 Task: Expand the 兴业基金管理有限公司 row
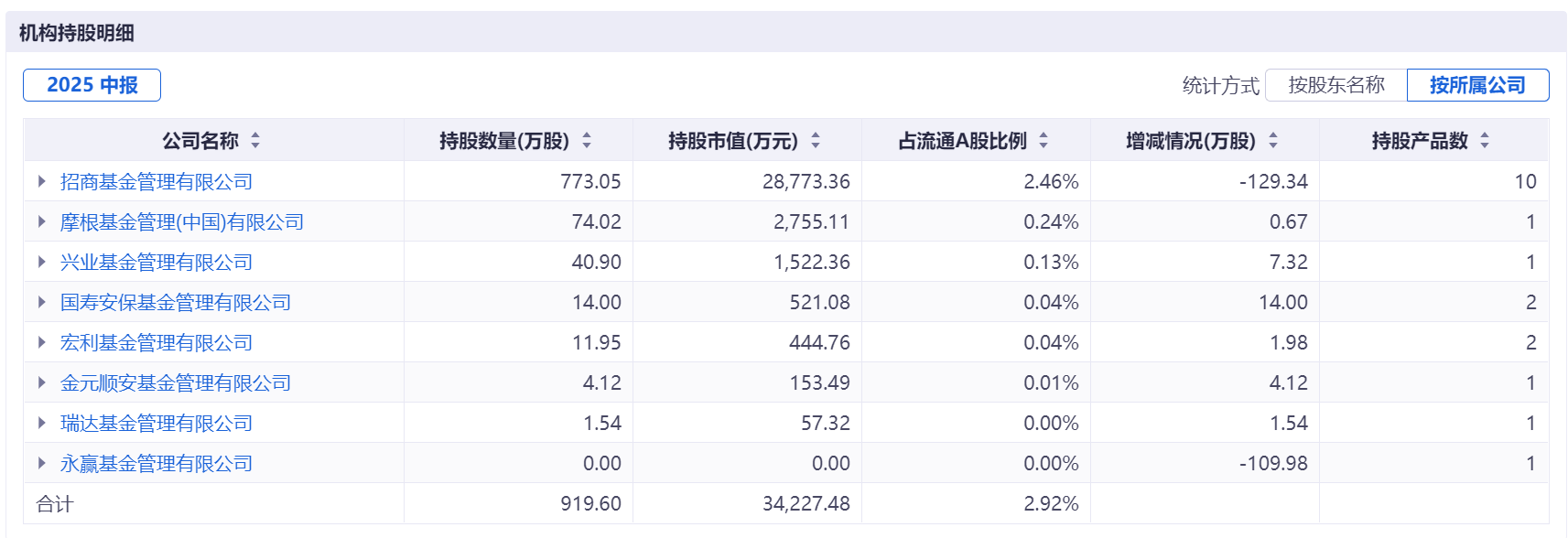[41, 263]
